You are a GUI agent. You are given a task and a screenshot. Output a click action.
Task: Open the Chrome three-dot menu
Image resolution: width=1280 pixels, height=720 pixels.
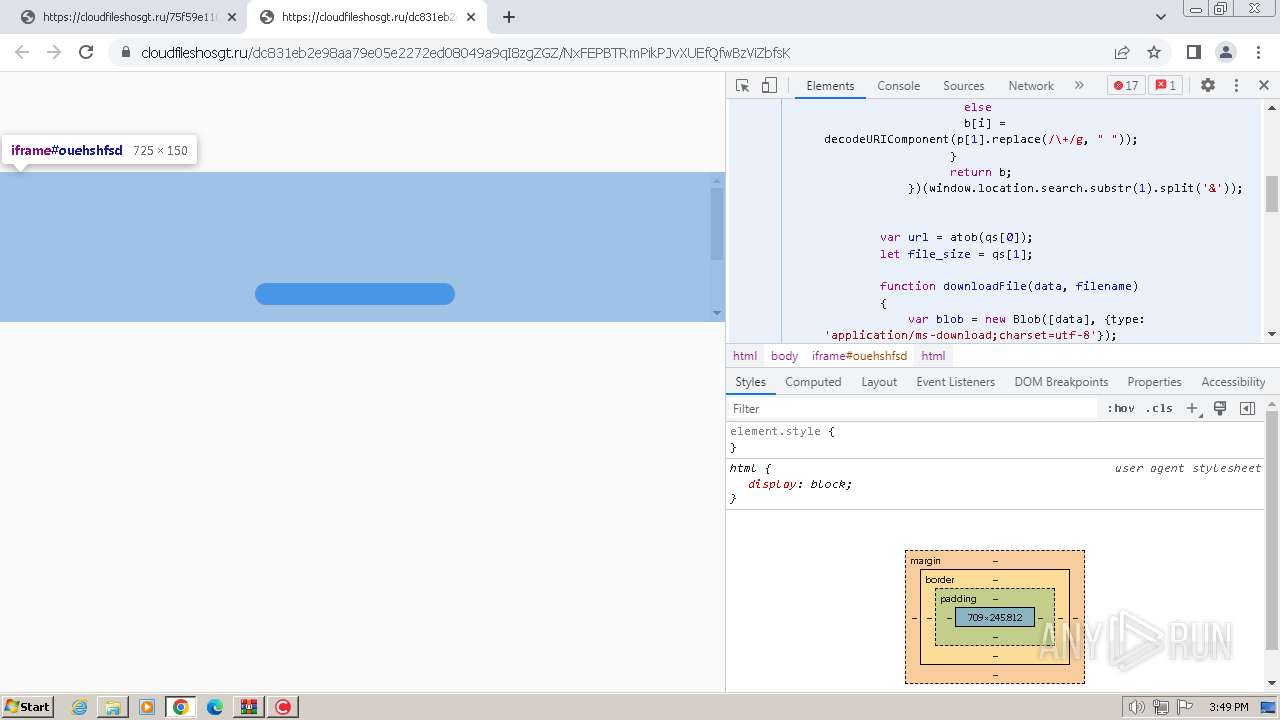point(1257,52)
